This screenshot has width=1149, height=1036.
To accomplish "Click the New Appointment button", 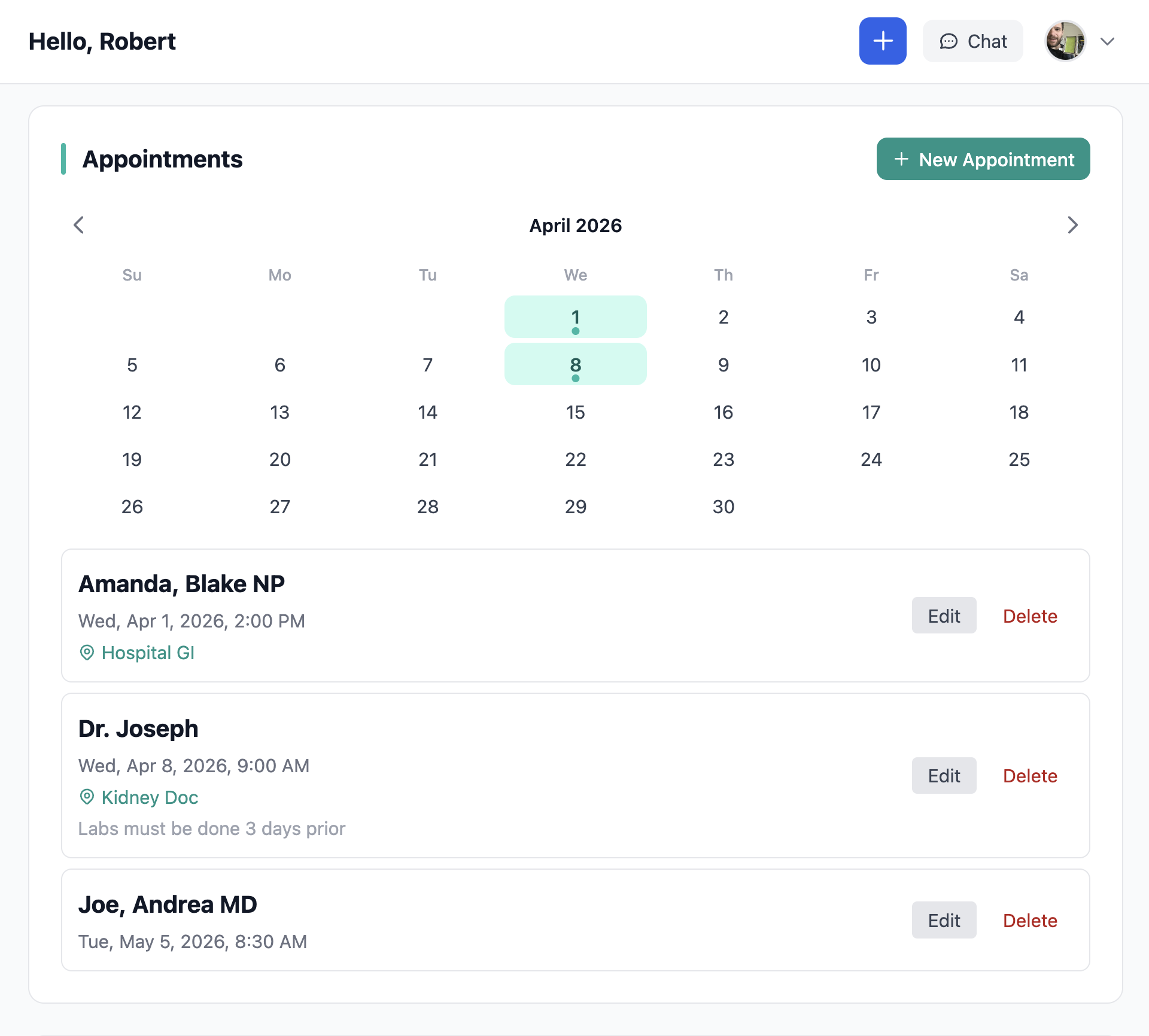I will (983, 159).
